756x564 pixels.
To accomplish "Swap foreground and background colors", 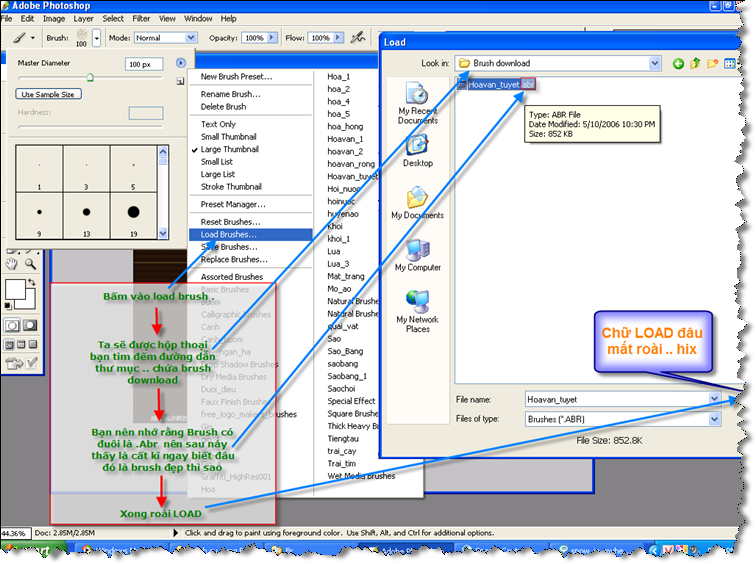I will click(32, 282).
